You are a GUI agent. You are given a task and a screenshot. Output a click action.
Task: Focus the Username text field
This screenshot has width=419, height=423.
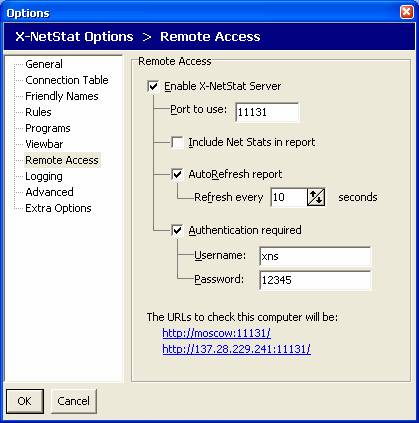pyautogui.click(x=315, y=256)
